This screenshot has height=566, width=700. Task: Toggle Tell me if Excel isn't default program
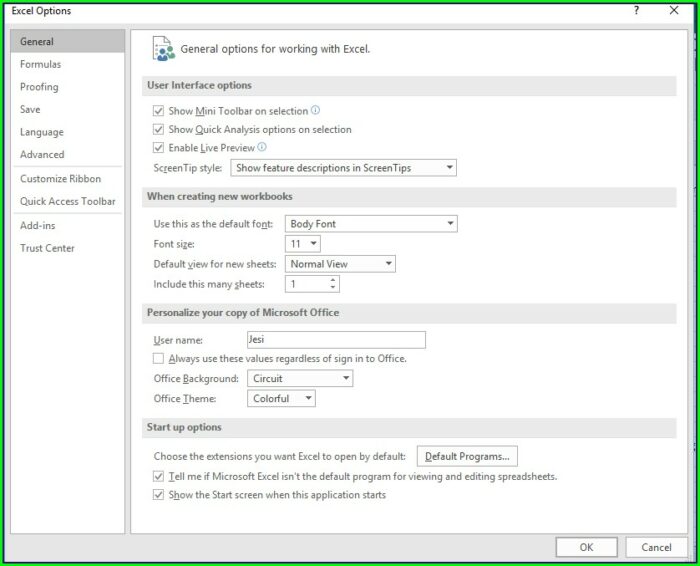pyautogui.click(x=158, y=476)
